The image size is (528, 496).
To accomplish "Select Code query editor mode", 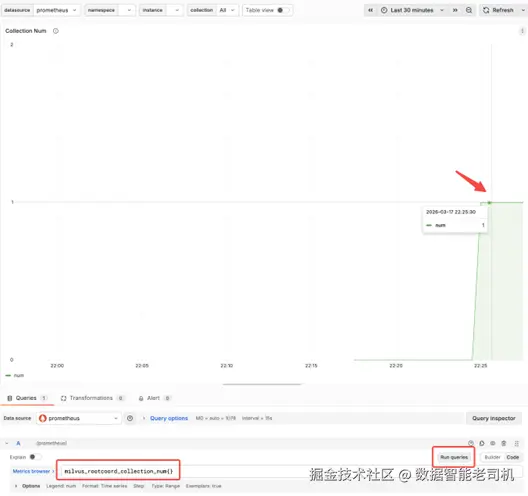I will [513, 457].
